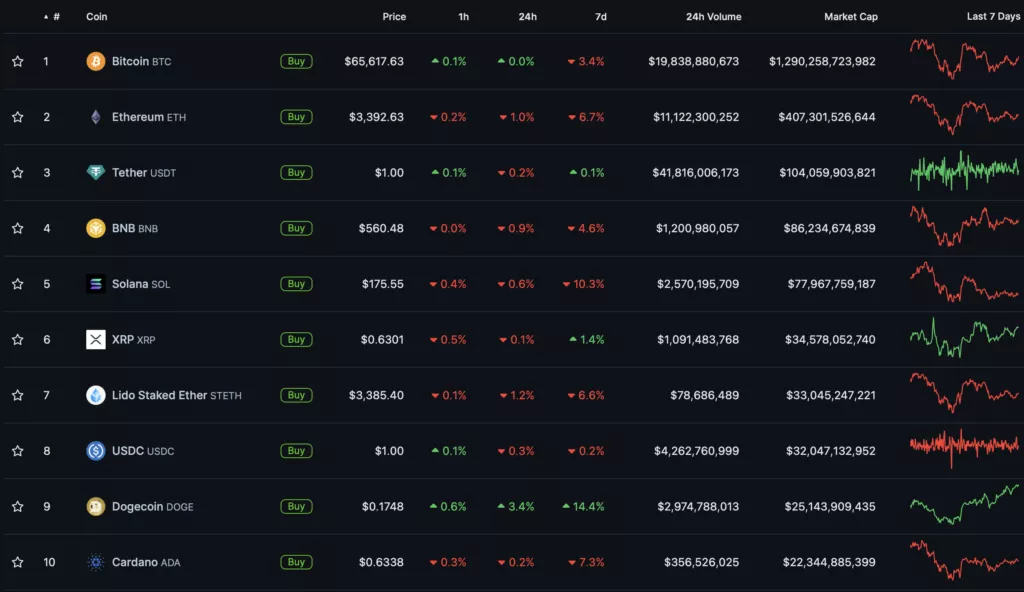This screenshot has height=592, width=1024.
Task: Add Solana to favorites via star
Action: tap(18, 284)
